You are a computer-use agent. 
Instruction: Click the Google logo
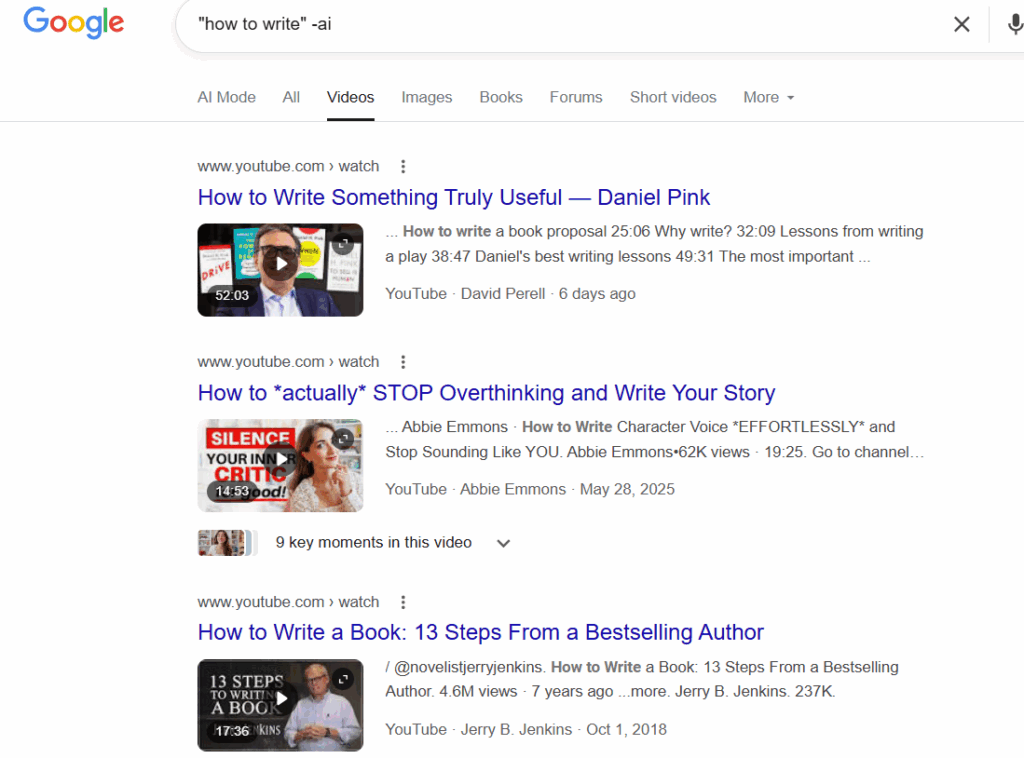pyautogui.click(x=73, y=23)
